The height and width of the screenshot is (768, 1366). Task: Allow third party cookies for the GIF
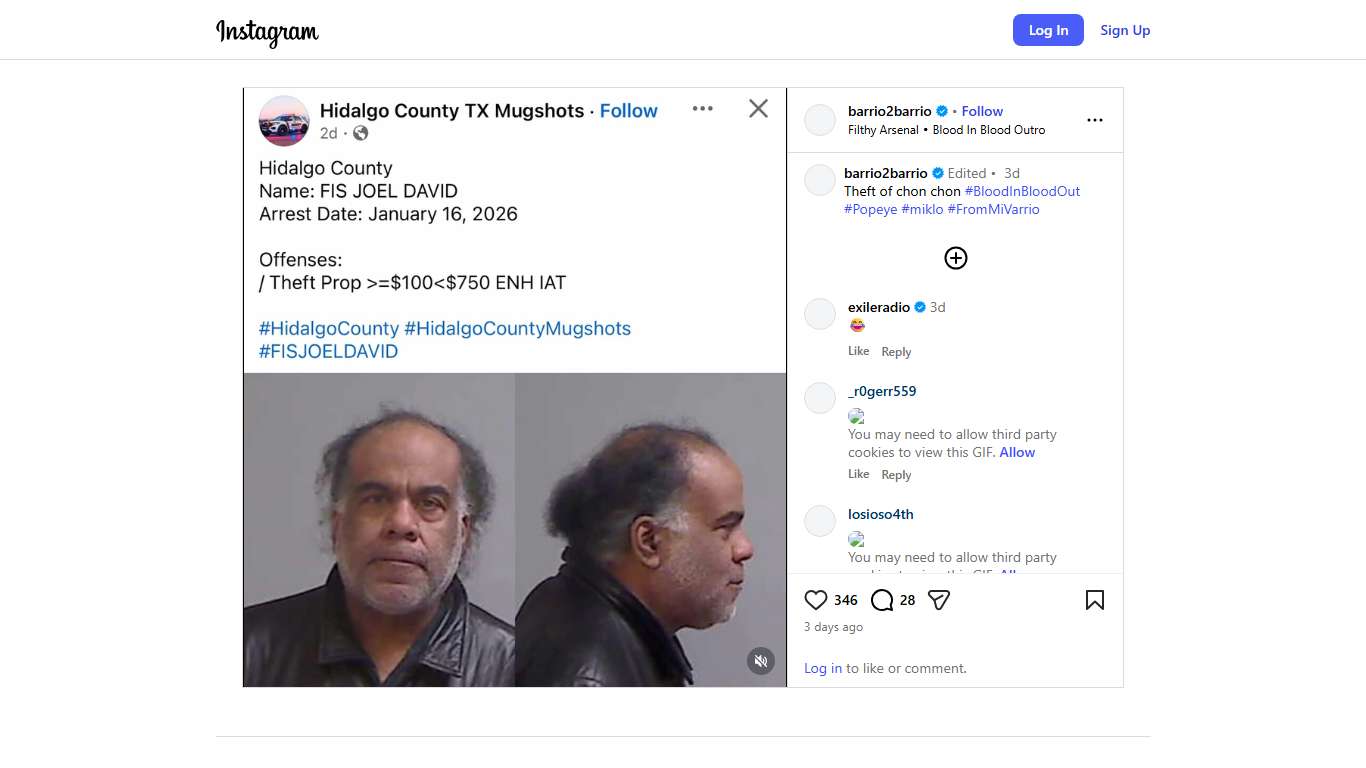[x=1017, y=452]
